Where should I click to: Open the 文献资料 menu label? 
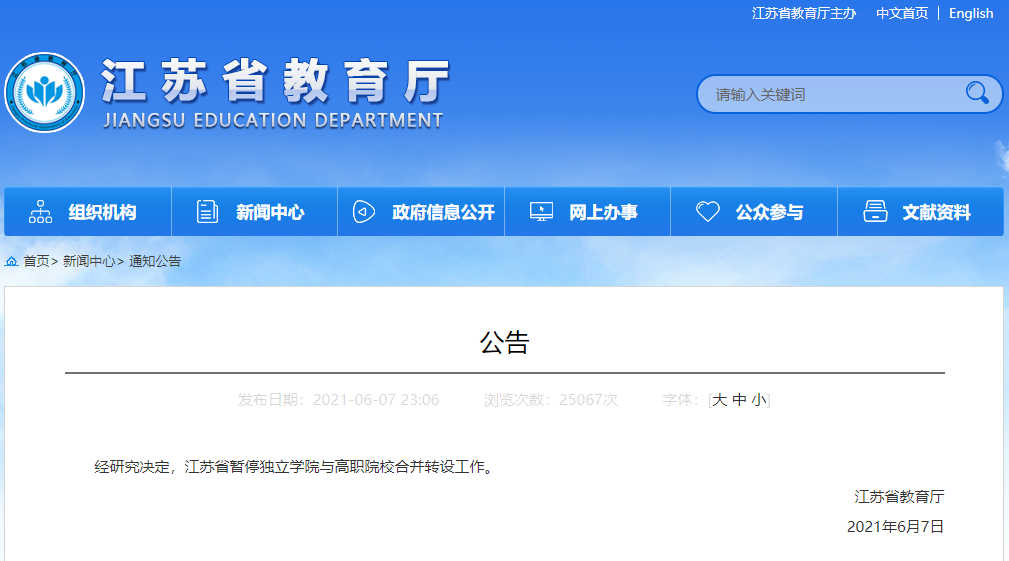click(x=936, y=212)
